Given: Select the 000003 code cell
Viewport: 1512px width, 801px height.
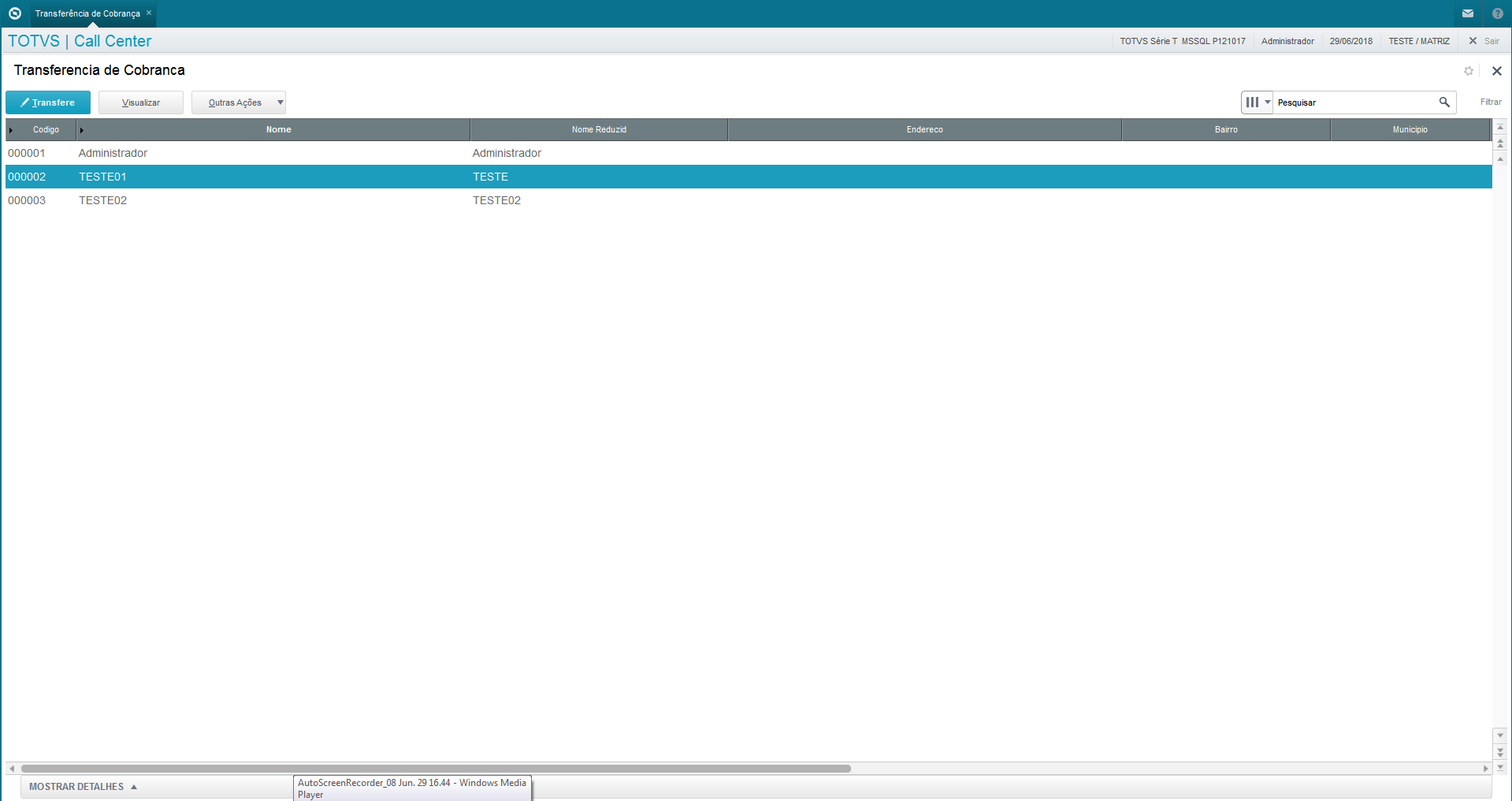Looking at the screenshot, I should click(27, 200).
